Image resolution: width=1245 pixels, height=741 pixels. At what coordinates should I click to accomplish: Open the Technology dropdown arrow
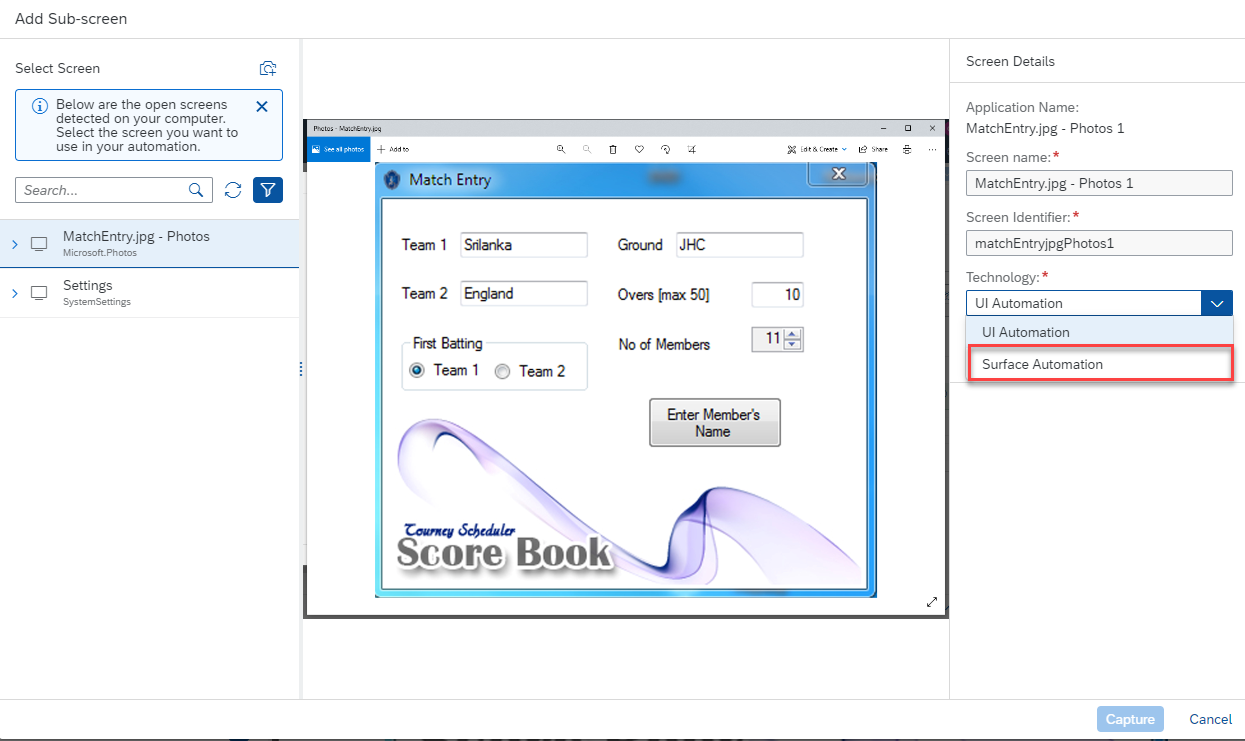click(1217, 303)
